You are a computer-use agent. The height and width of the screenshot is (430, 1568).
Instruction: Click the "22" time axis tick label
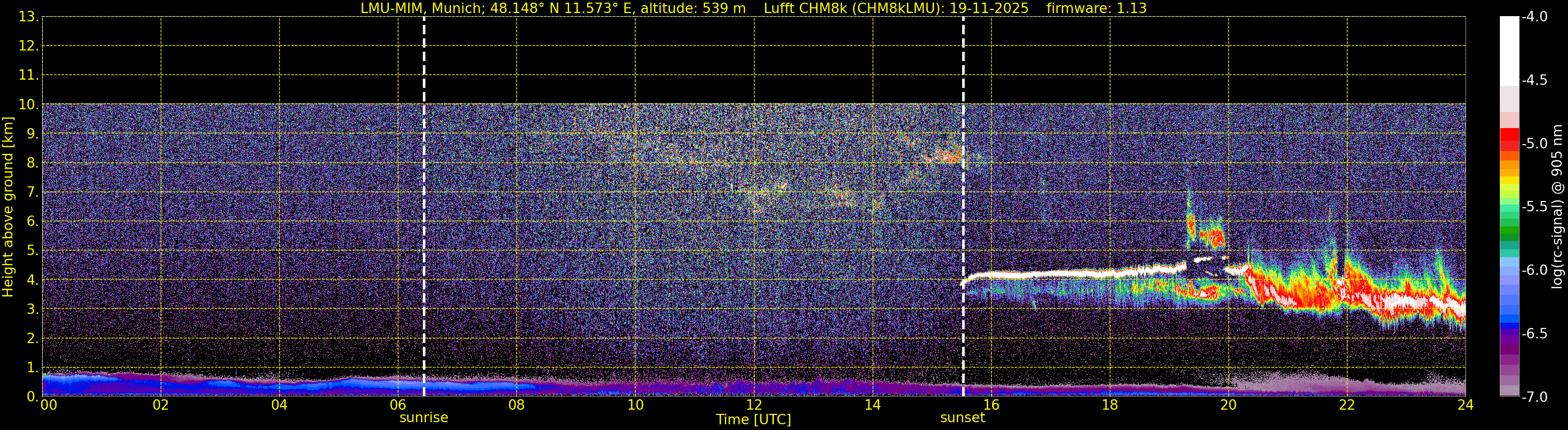coord(1347,405)
